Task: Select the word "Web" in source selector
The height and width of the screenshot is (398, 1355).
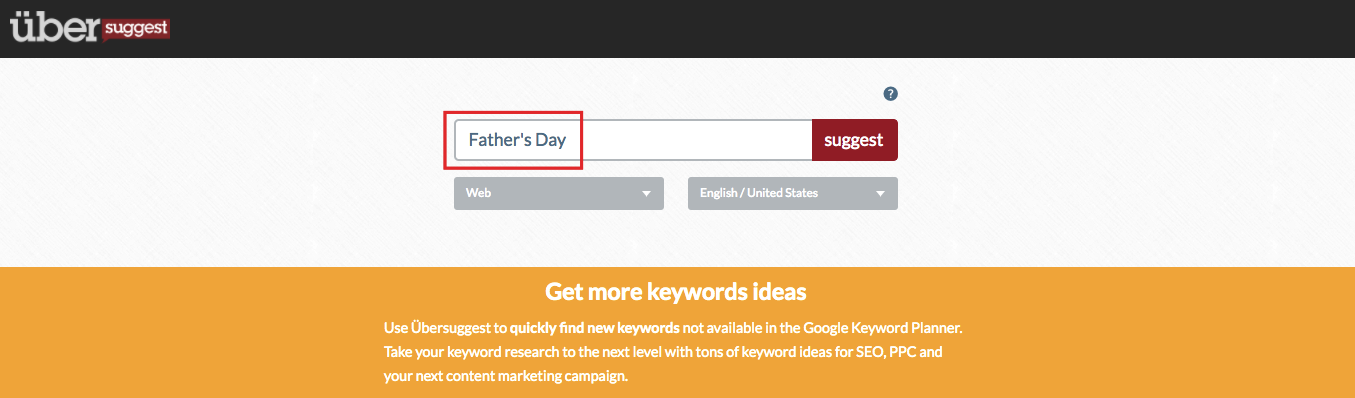Action: [478, 193]
